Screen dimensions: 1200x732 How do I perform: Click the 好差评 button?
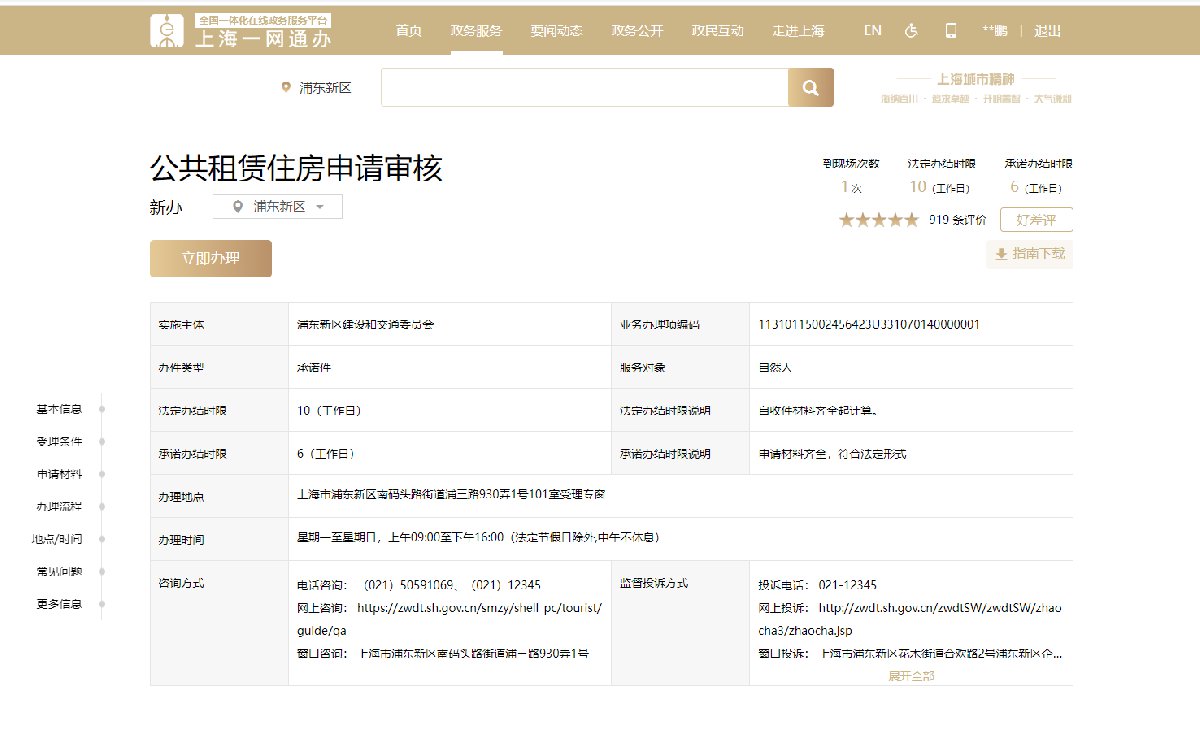click(x=1035, y=220)
